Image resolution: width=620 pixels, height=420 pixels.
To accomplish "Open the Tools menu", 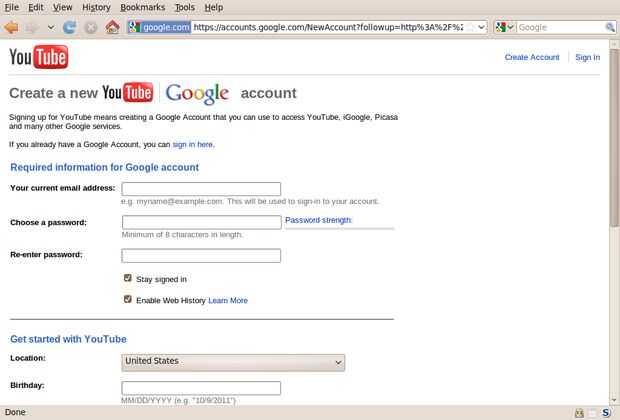I will [185, 7].
